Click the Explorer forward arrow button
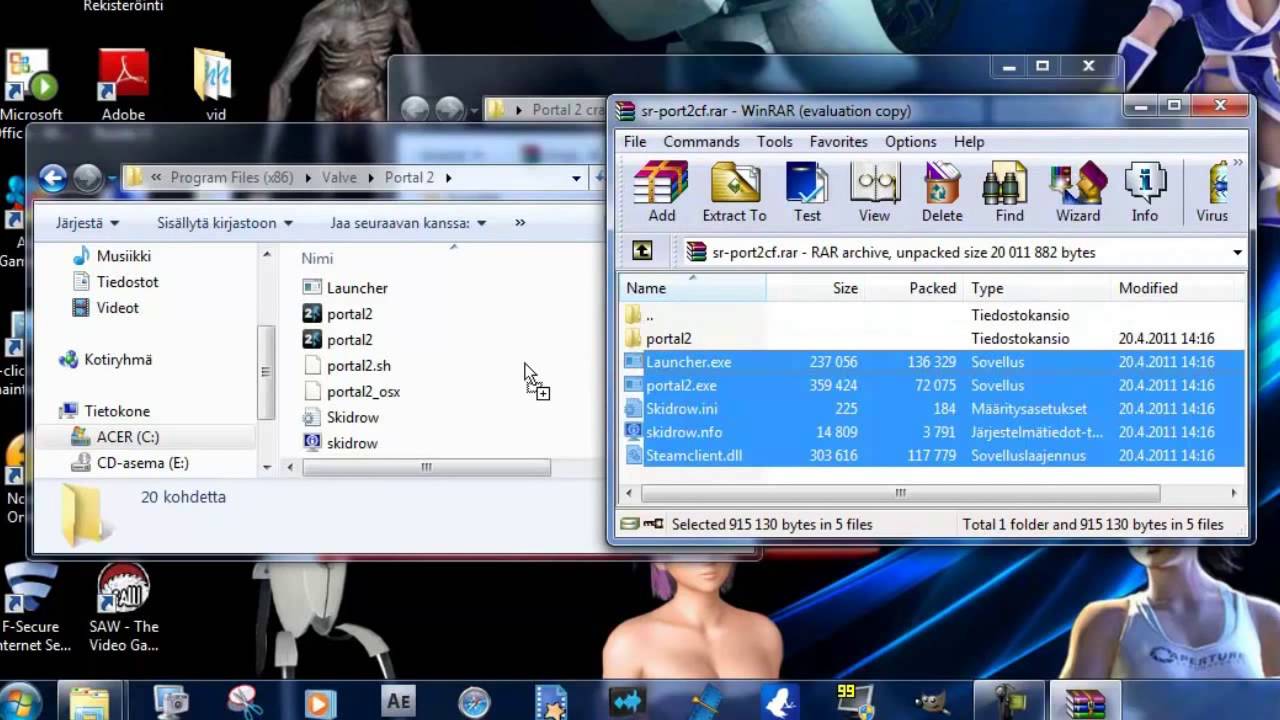This screenshot has width=1280, height=720. click(88, 178)
